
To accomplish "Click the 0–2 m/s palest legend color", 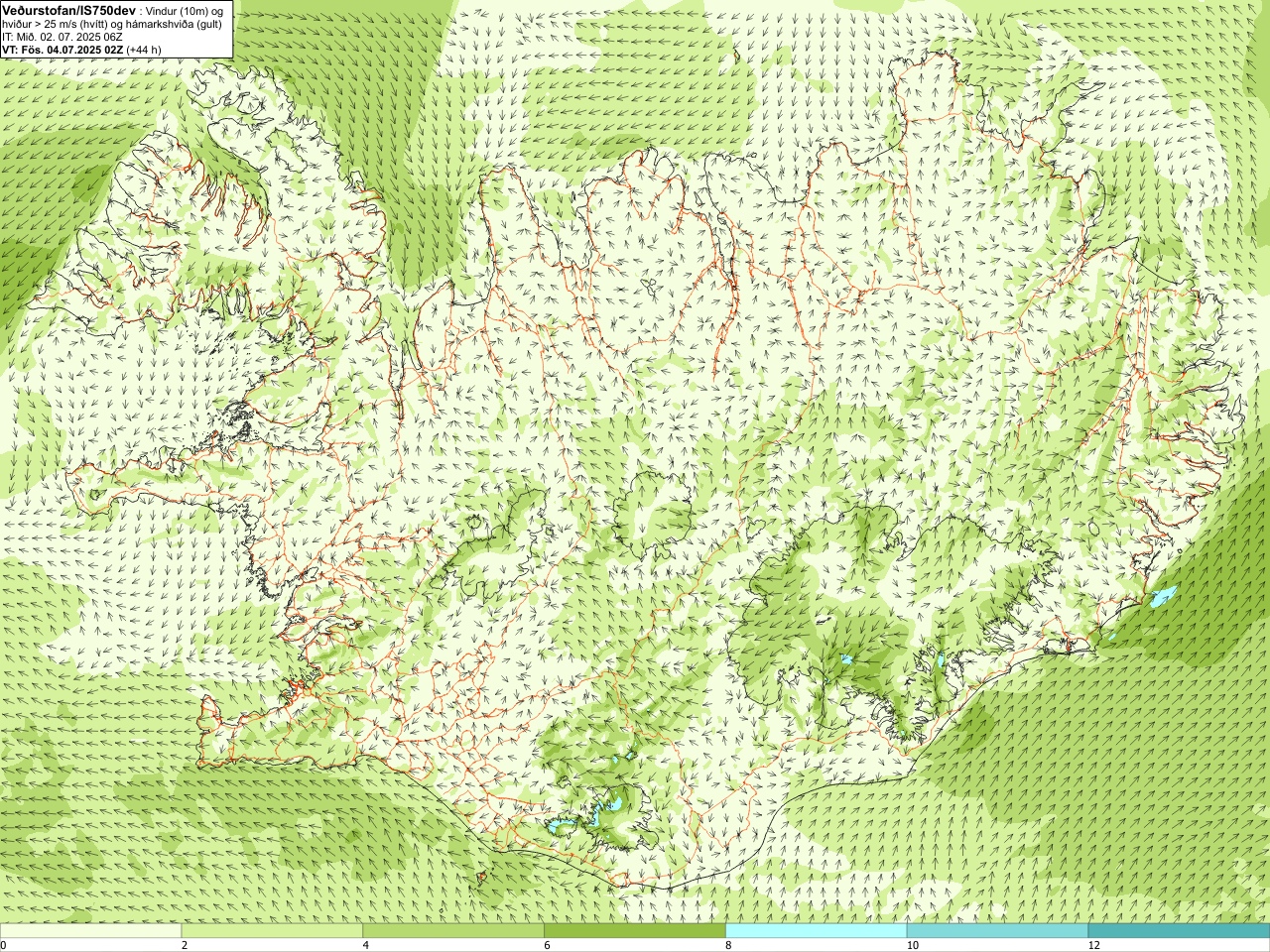I will tap(90, 931).
